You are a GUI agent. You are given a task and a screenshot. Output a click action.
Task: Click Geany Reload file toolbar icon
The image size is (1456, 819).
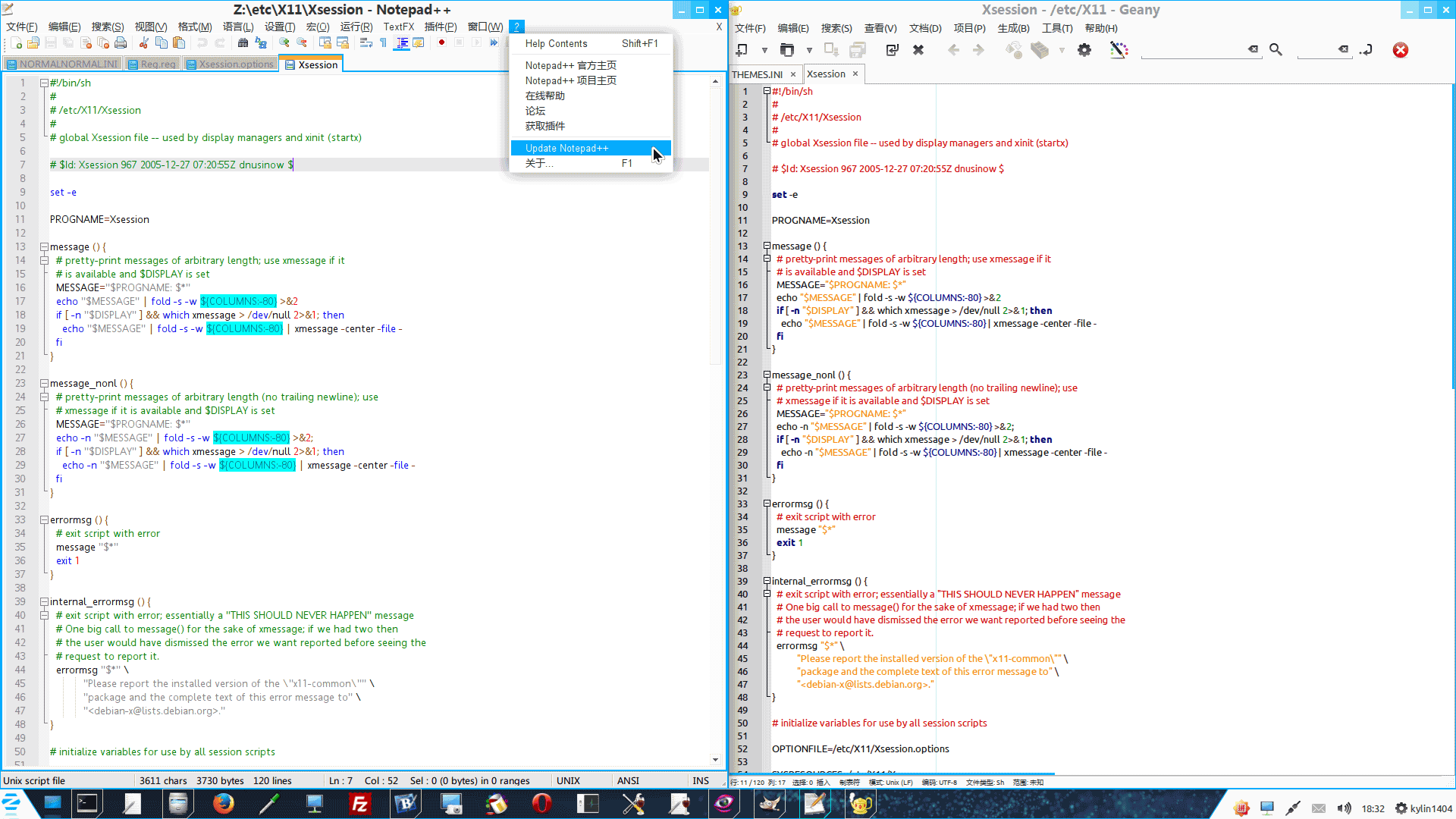coord(893,50)
